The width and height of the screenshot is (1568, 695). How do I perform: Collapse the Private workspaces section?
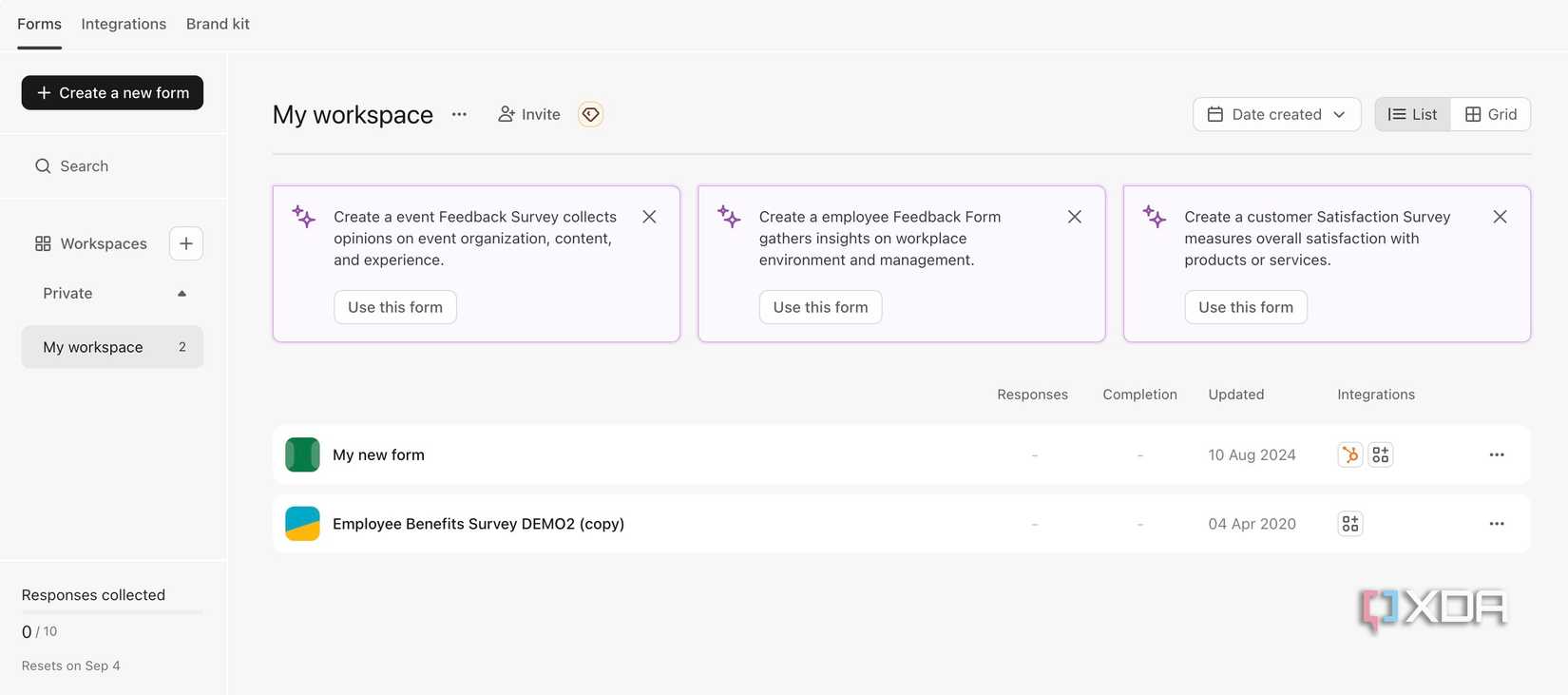pyautogui.click(x=182, y=294)
